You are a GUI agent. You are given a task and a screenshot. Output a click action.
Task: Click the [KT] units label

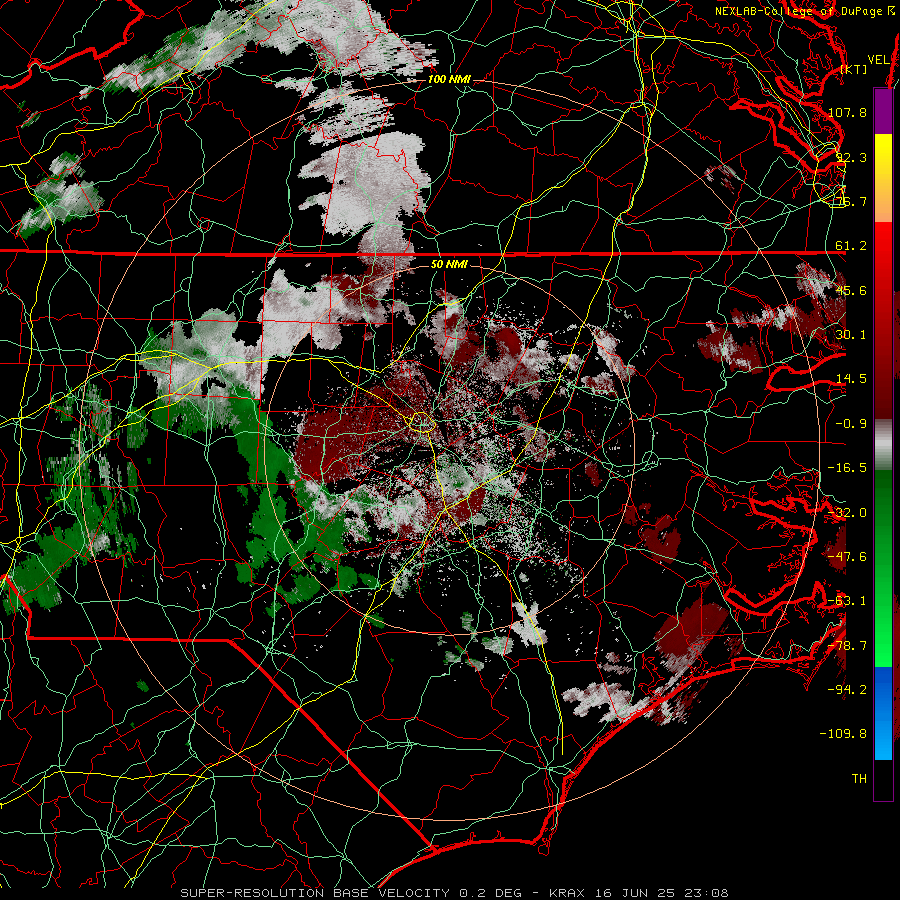point(854,69)
